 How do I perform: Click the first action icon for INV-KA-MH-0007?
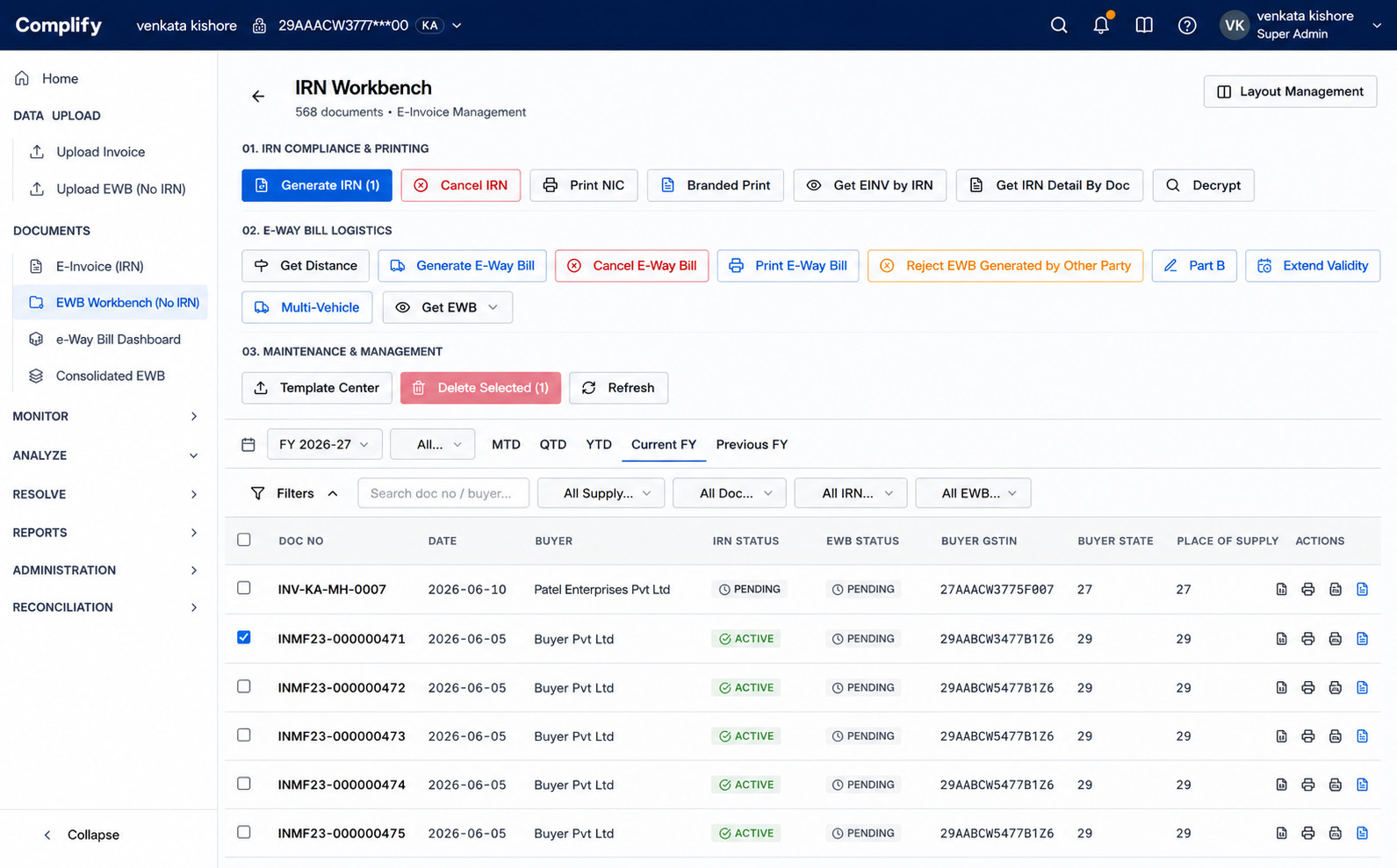pos(1281,590)
